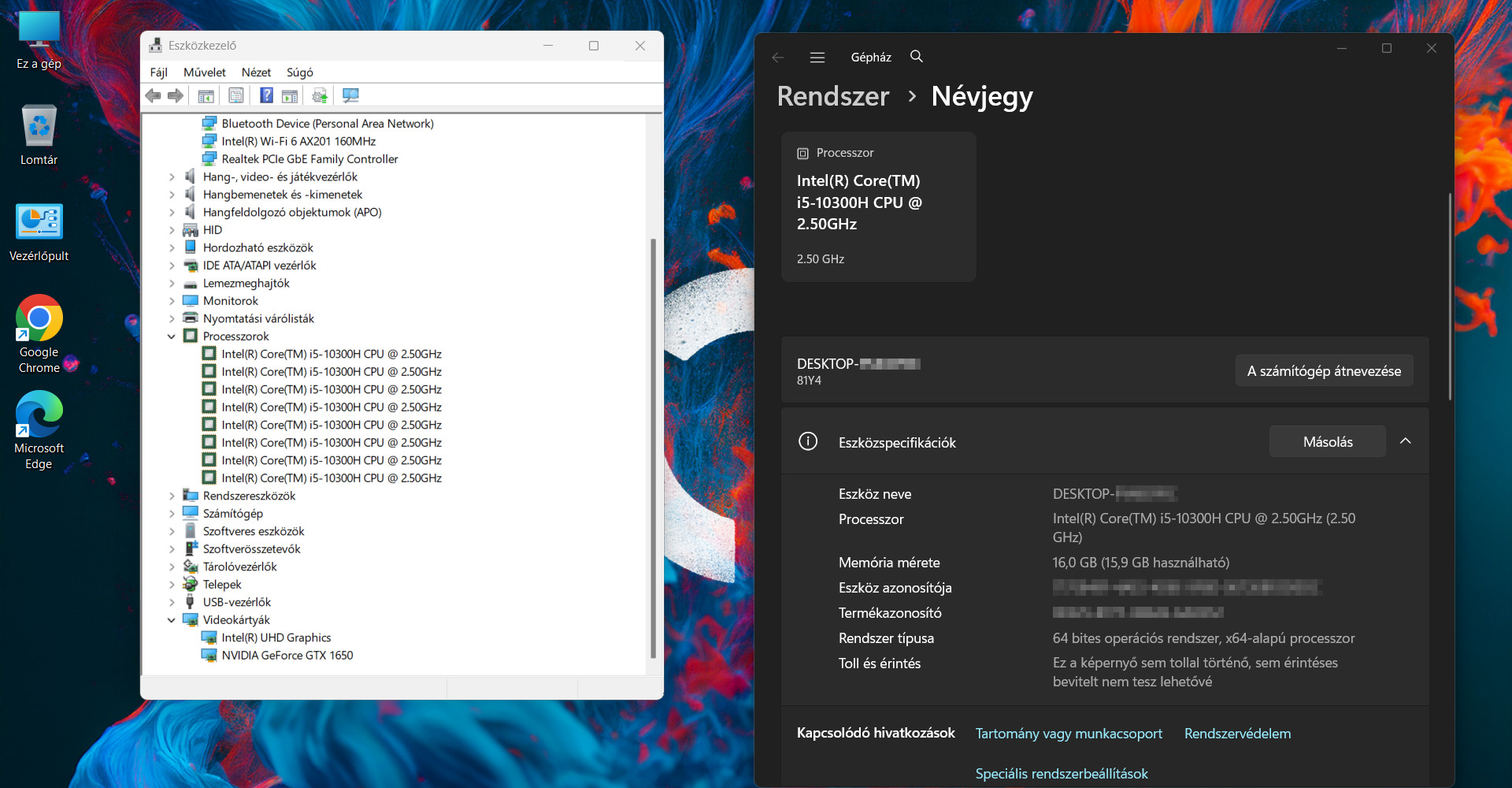Open Tartomány vagy munkacsoport link
The image size is (1512, 788).
1069,734
